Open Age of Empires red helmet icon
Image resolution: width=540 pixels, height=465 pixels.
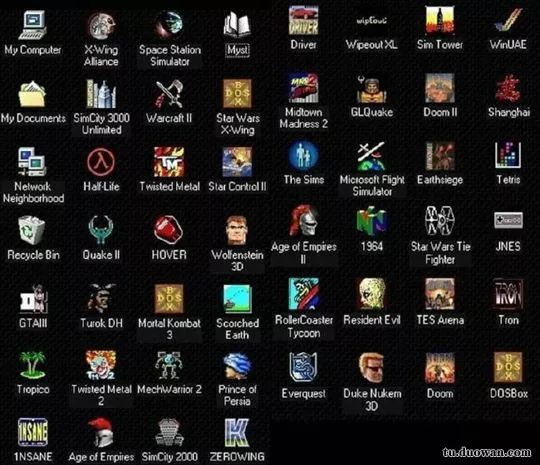(101, 432)
